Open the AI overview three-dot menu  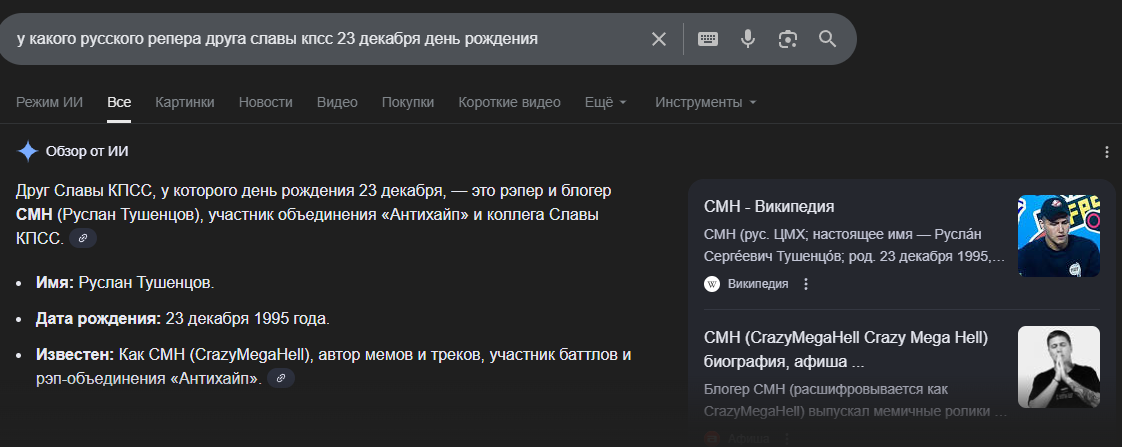(1108, 152)
